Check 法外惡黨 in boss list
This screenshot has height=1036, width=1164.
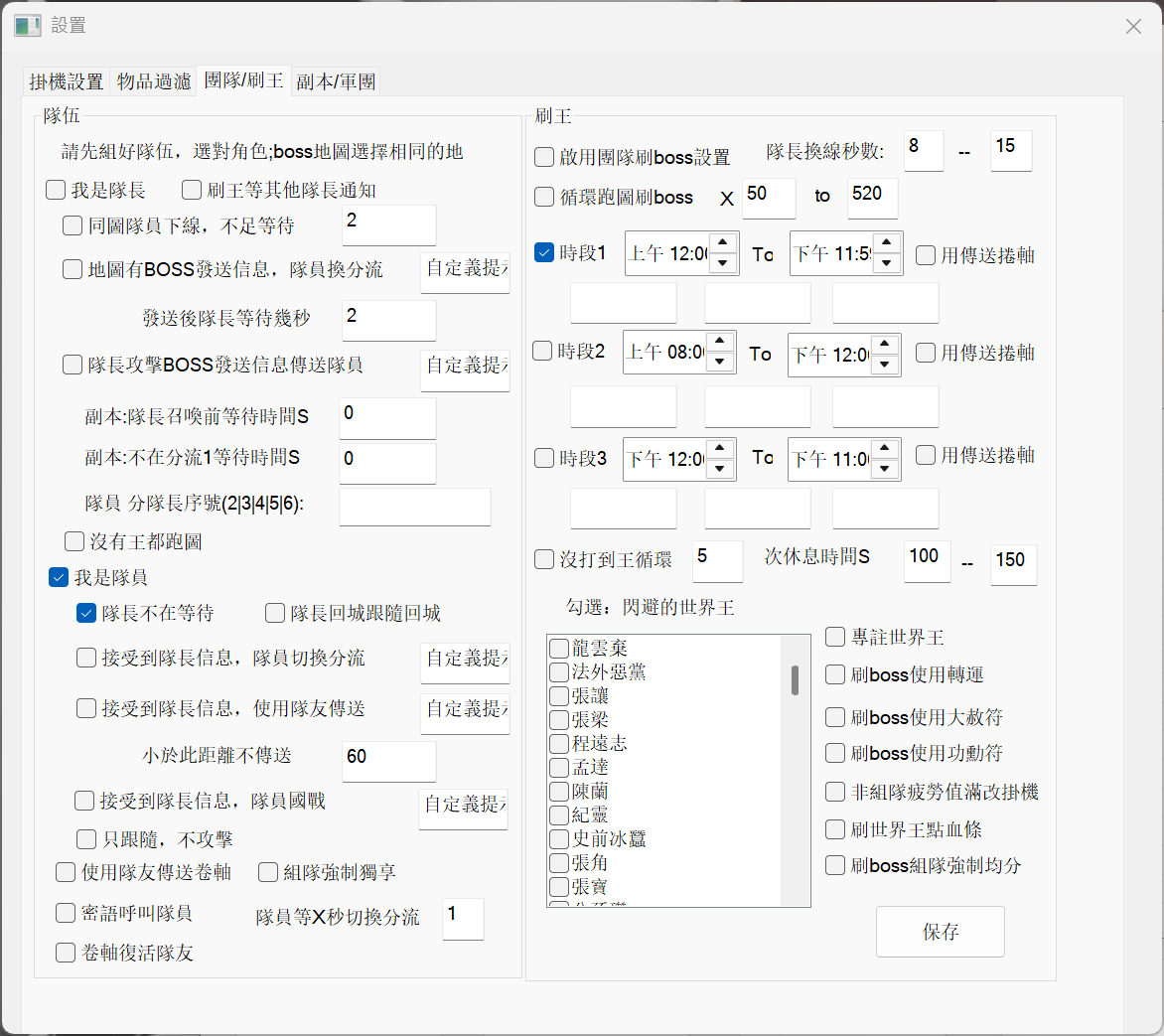coord(559,672)
